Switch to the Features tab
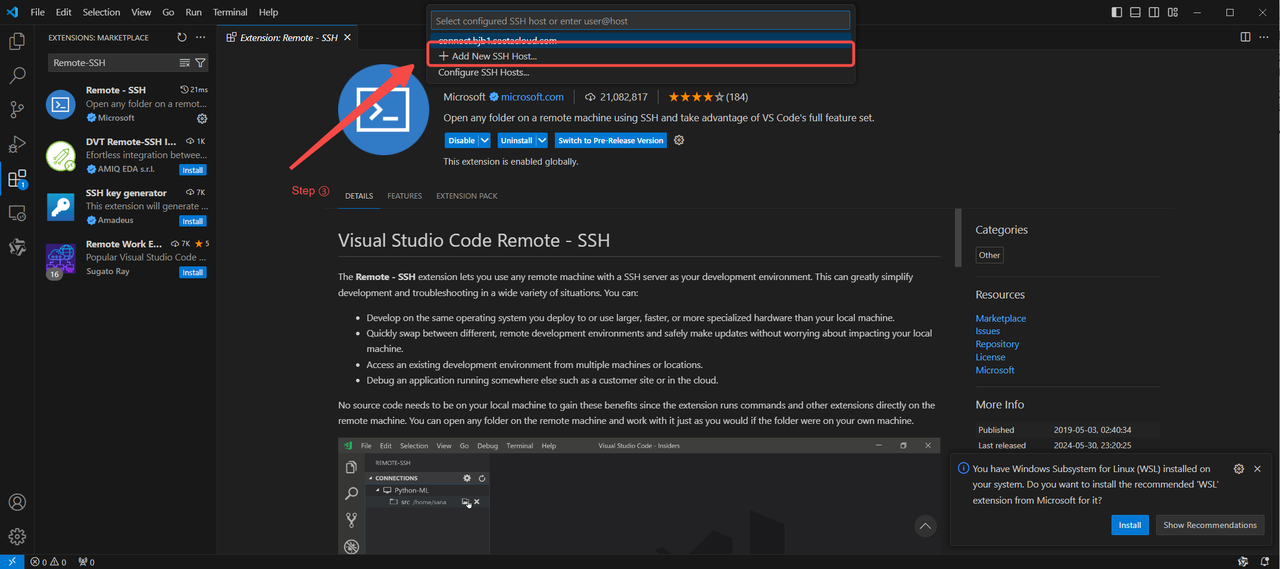The width and height of the screenshot is (1280, 569). (404, 196)
